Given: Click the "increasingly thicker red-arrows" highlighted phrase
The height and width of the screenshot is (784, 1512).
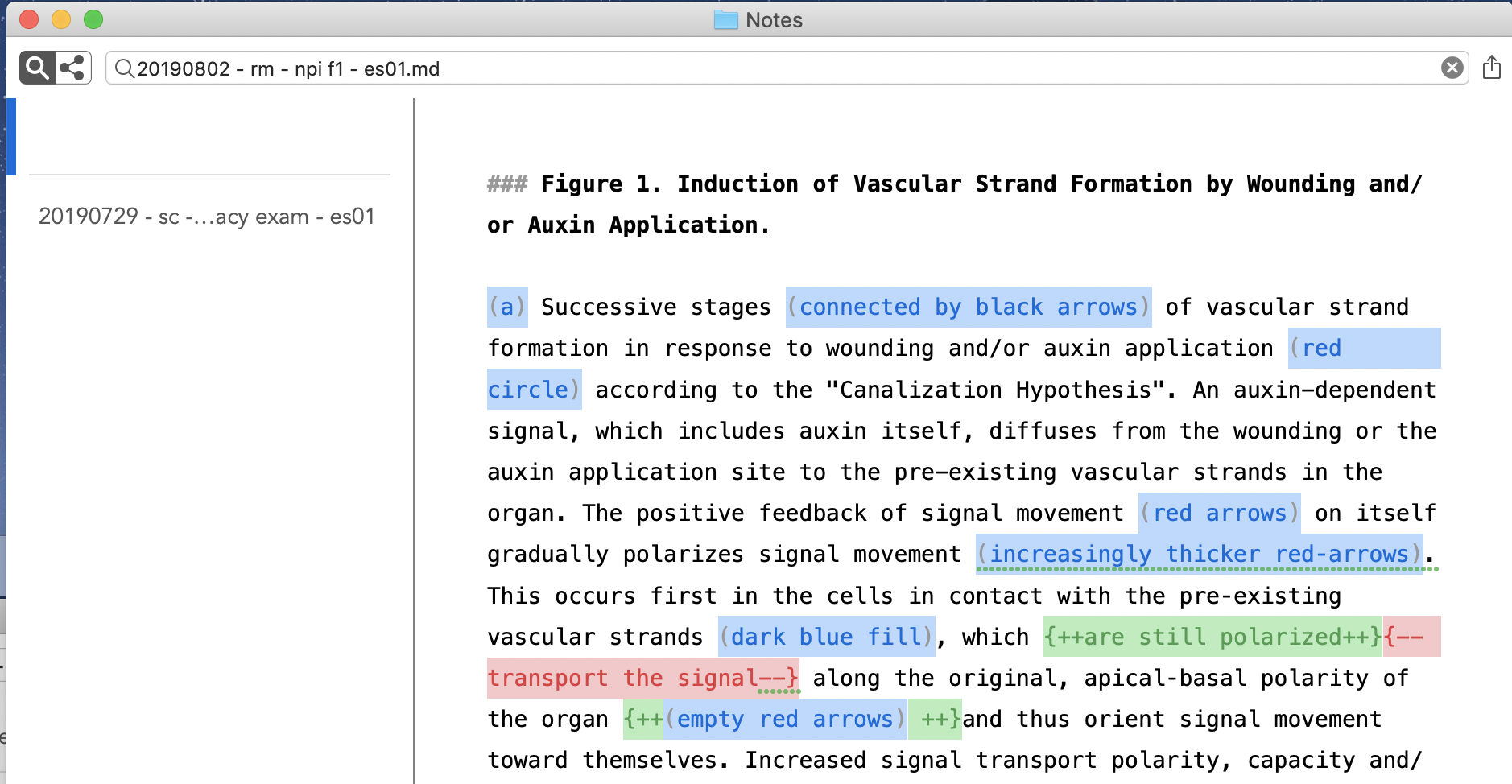Looking at the screenshot, I should tap(1199, 554).
